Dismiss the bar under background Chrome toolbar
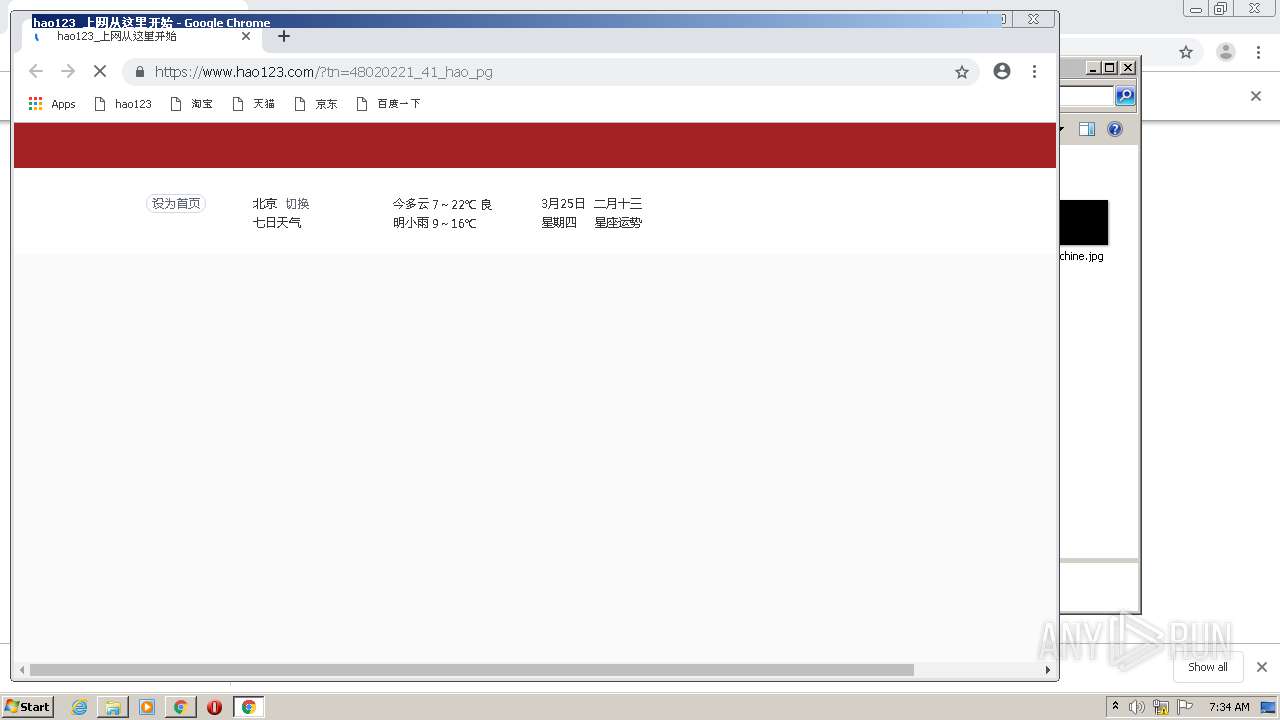The height and width of the screenshot is (720, 1280). click(1256, 96)
